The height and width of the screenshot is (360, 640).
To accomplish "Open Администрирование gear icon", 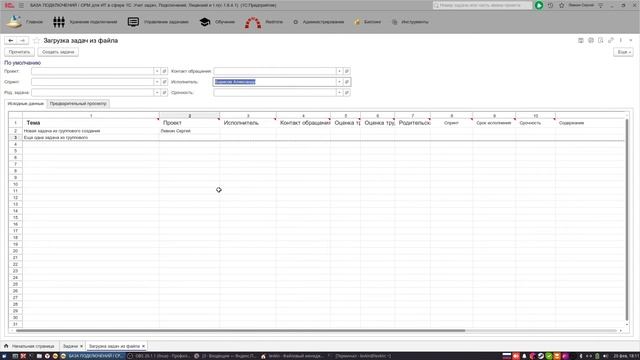I will pyautogui.click(x=296, y=22).
